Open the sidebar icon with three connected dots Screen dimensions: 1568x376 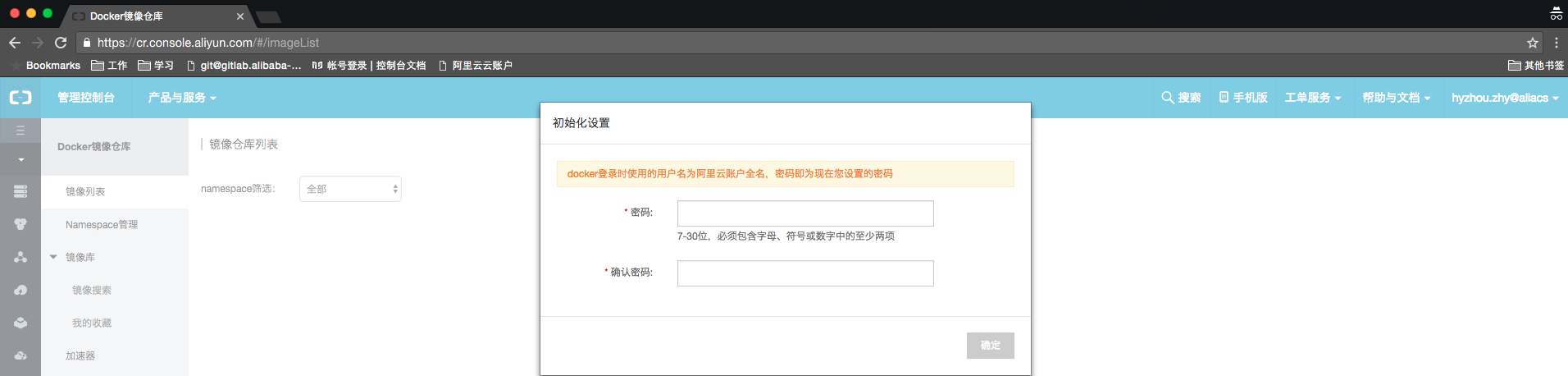tap(21, 257)
